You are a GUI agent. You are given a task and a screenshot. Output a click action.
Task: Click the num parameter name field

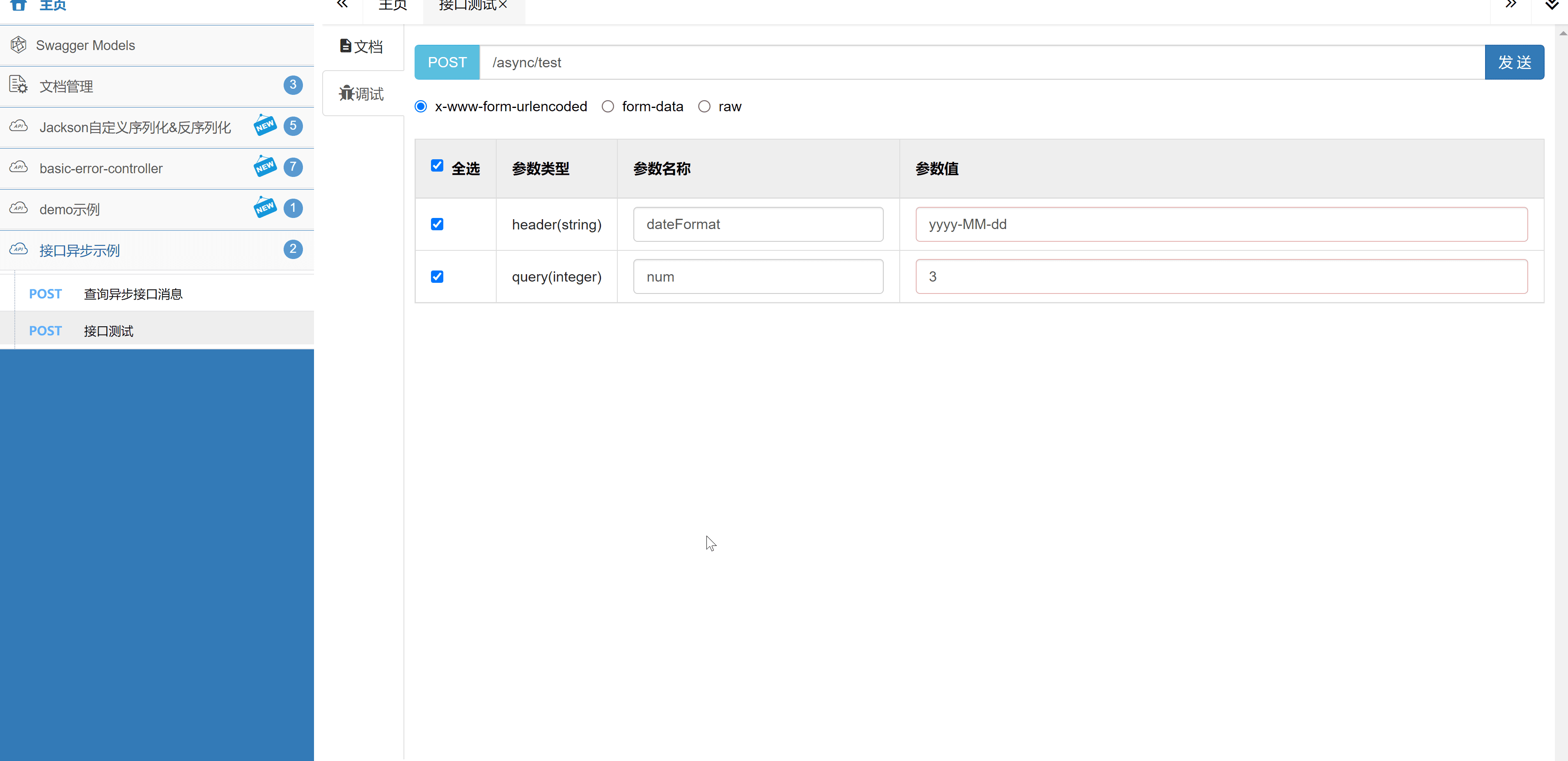coord(758,276)
